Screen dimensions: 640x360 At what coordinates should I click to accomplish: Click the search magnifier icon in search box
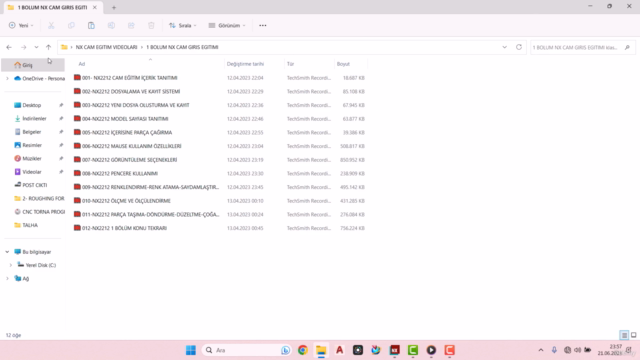pyautogui.click(x=627, y=47)
